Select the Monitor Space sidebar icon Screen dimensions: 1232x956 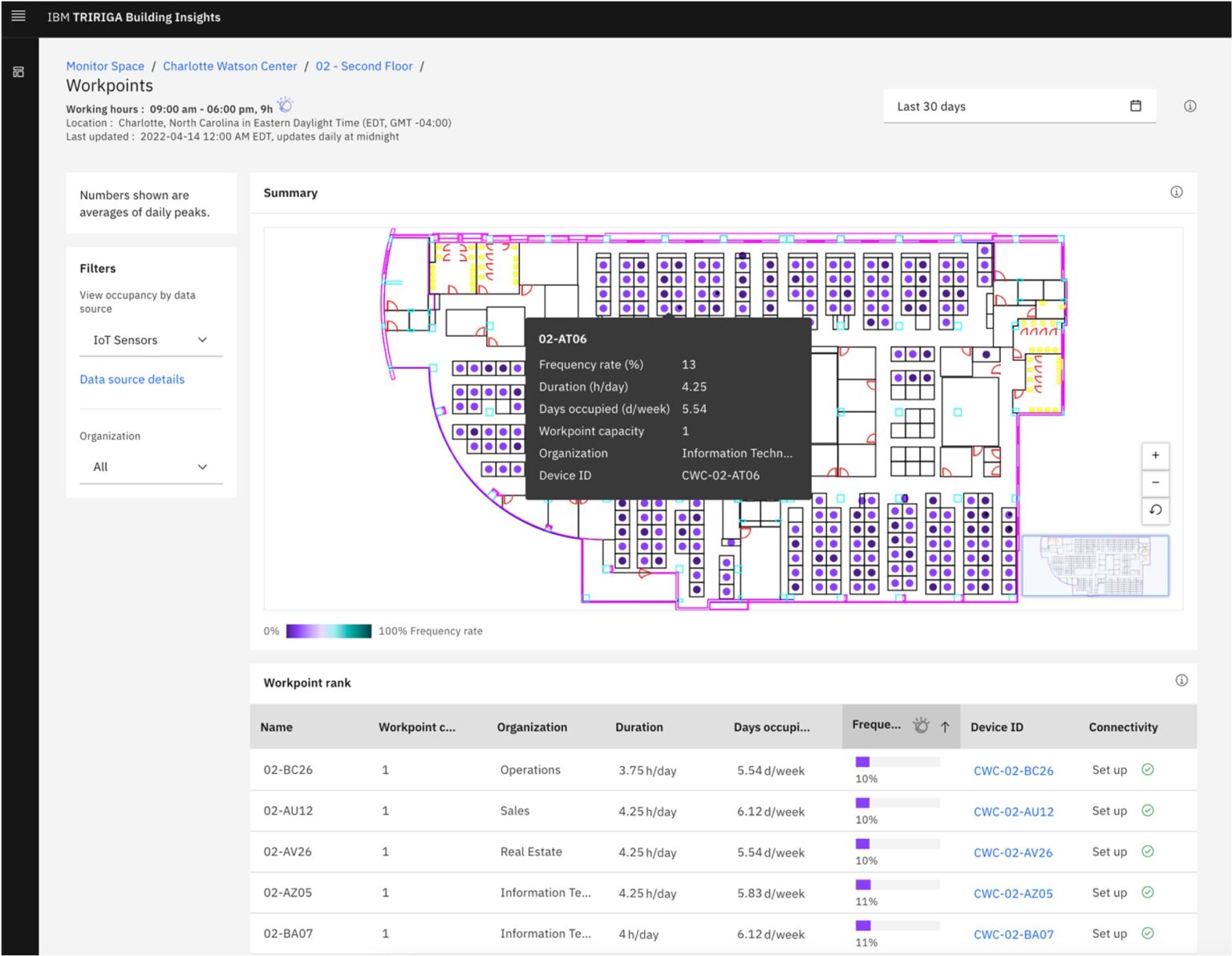(x=18, y=71)
